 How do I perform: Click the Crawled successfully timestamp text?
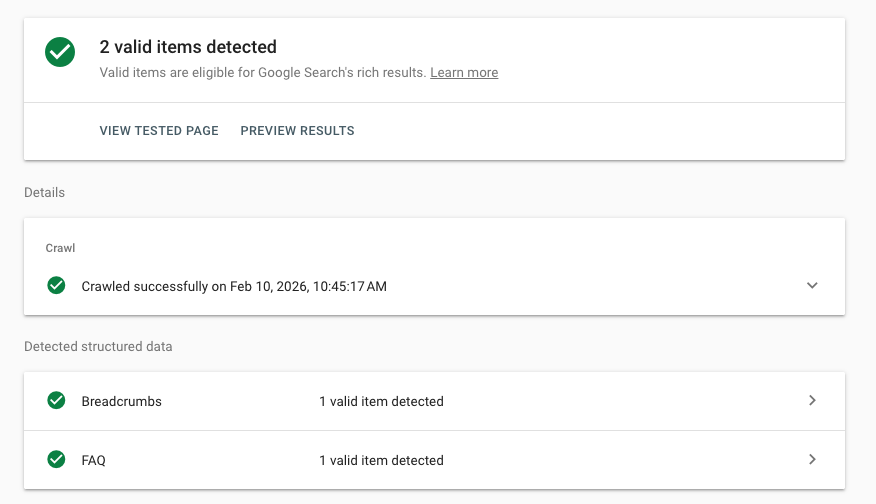234,286
